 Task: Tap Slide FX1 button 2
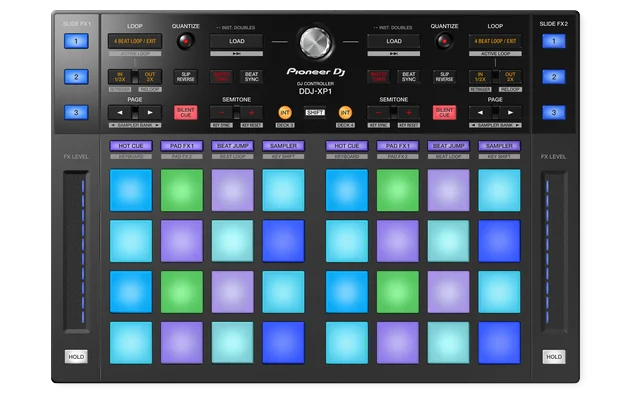[x=76, y=77]
